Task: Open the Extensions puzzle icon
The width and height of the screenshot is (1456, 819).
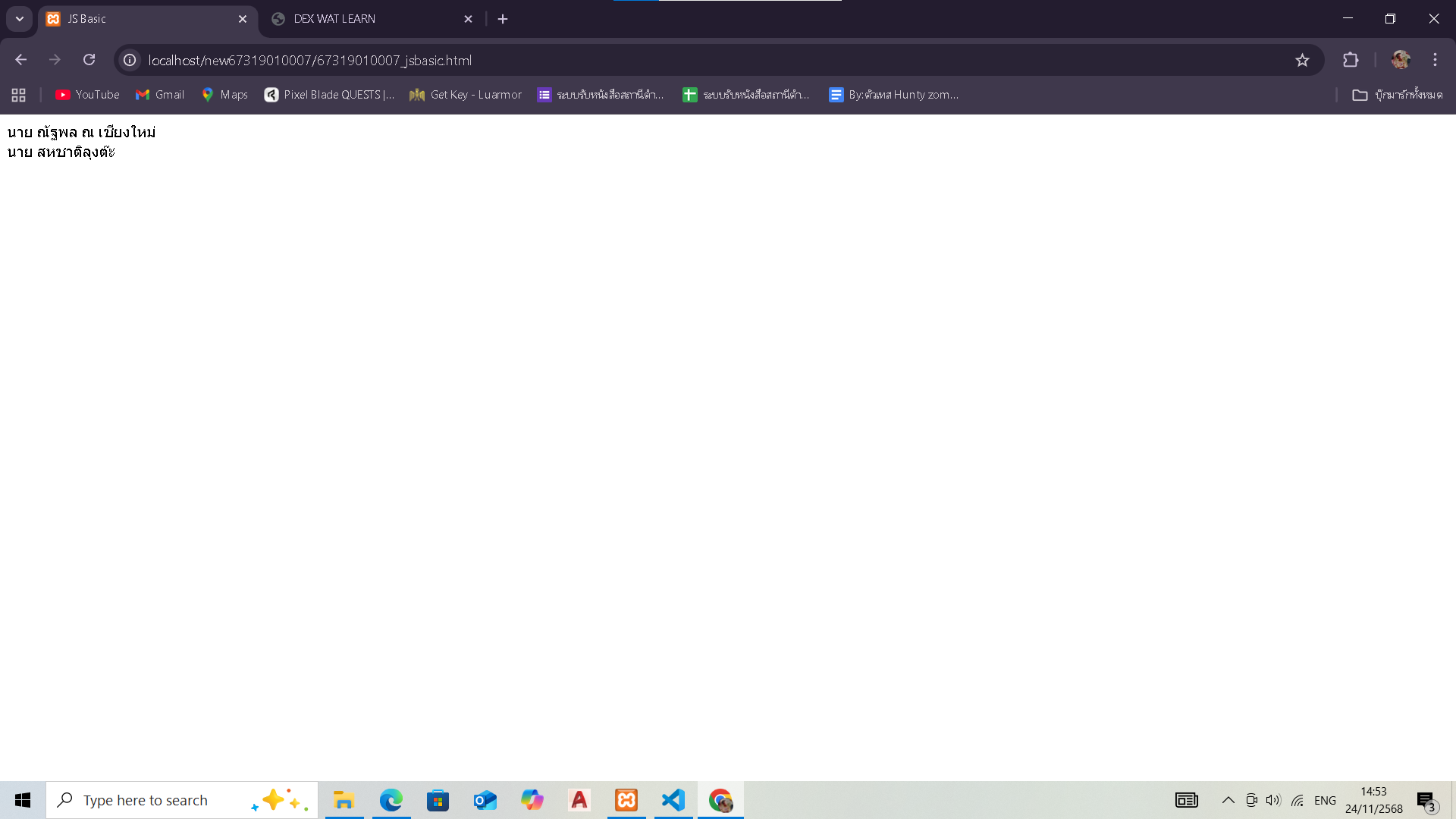Action: pos(1351,60)
